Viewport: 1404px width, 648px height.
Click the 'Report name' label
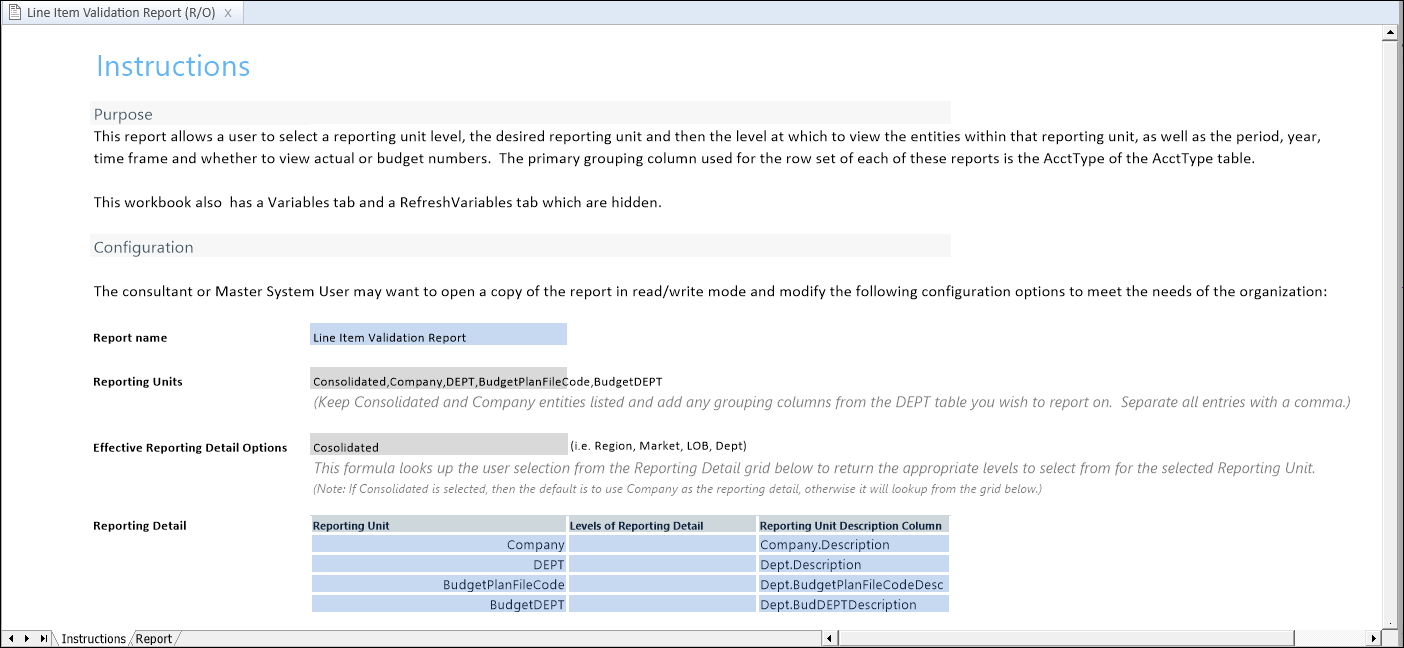130,338
